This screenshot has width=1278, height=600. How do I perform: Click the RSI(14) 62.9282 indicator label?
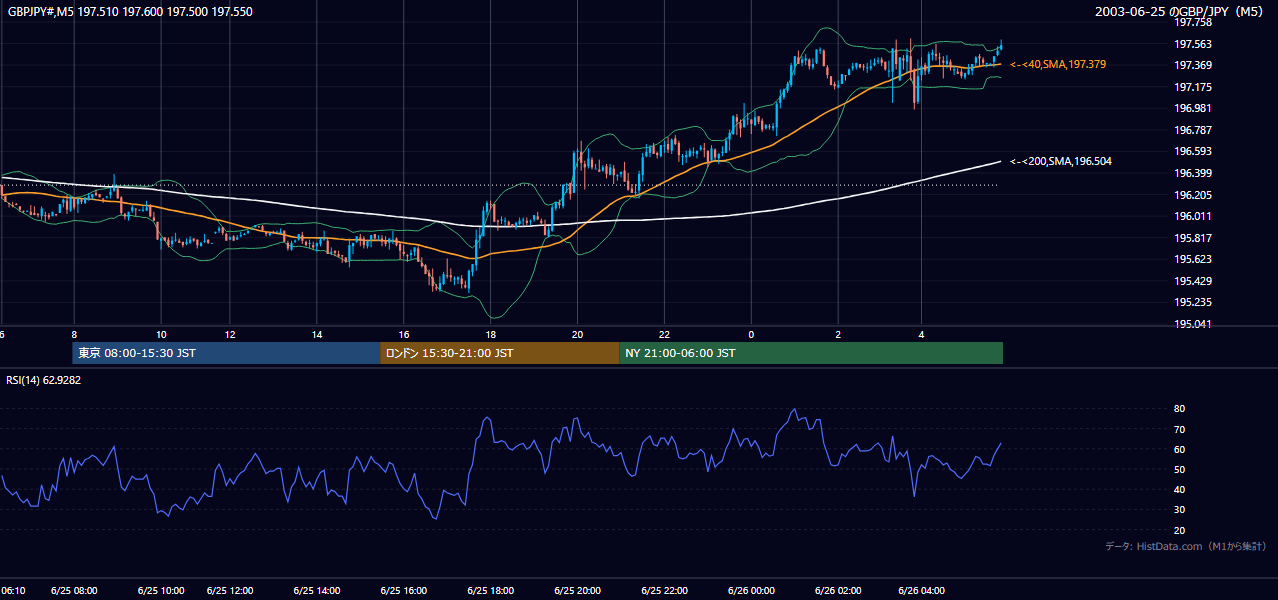pos(44,380)
